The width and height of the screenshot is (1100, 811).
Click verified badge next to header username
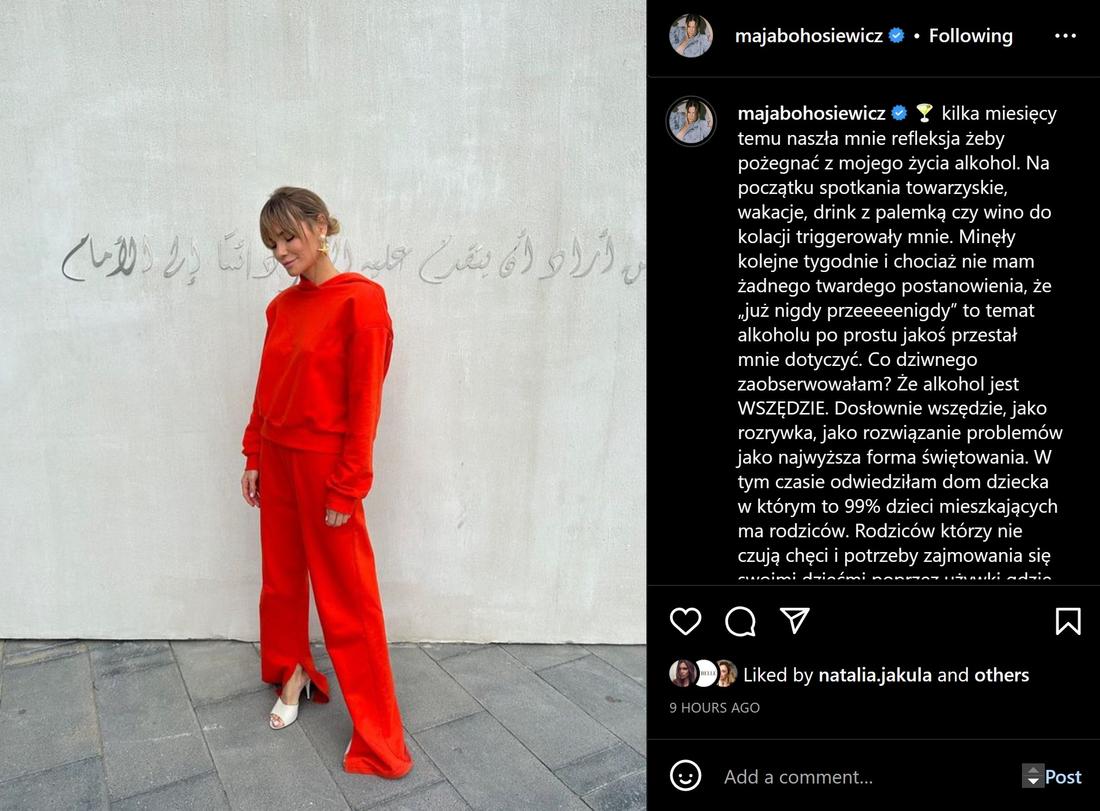897,36
